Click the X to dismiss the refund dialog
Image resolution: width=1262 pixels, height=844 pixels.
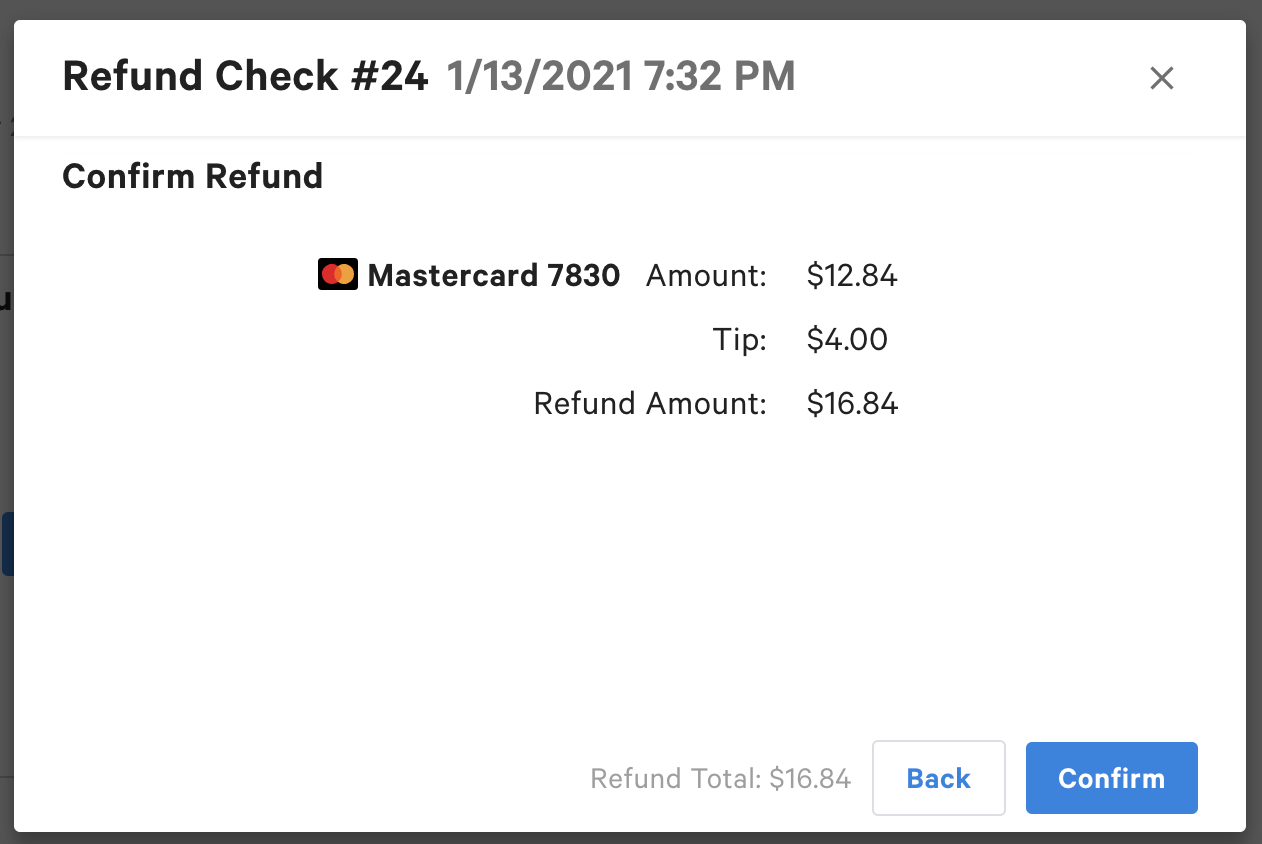(x=1161, y=78)
